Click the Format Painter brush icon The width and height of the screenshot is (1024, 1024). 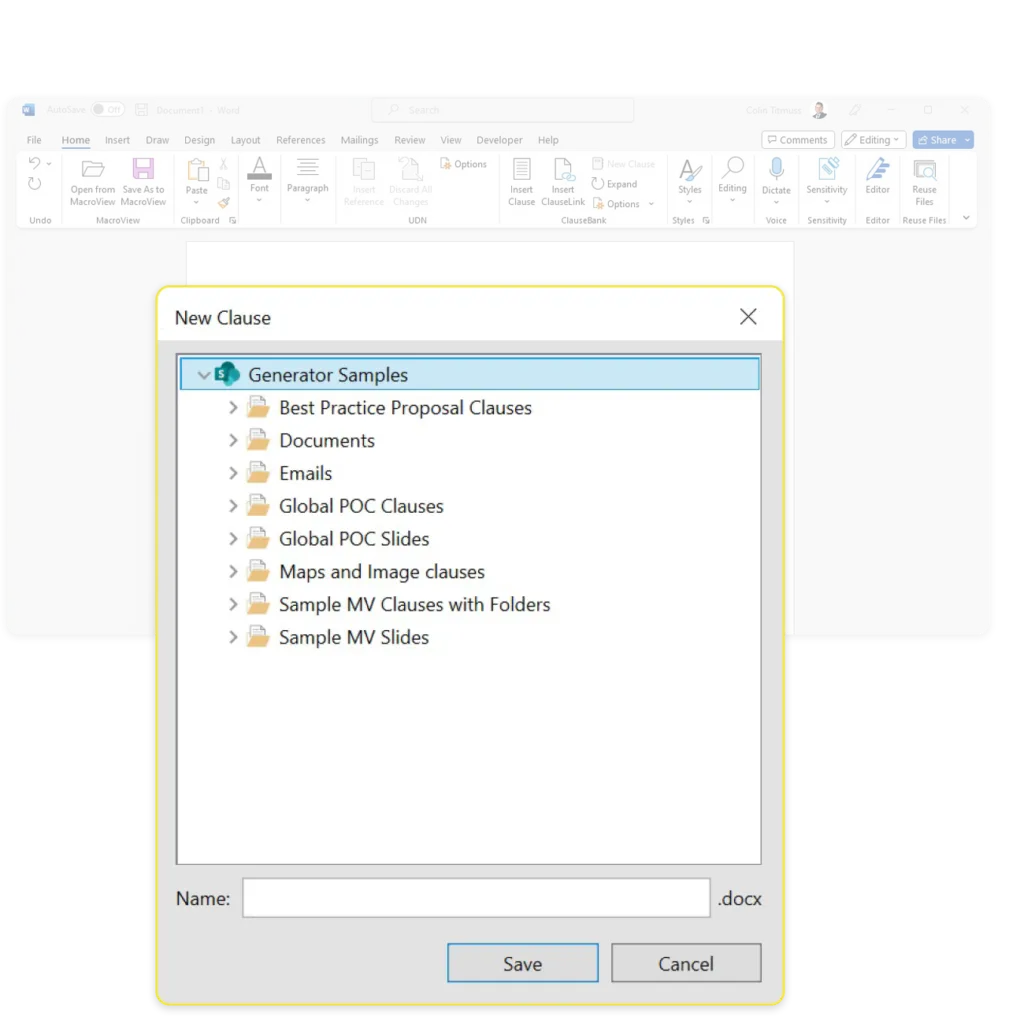[223, 202]
